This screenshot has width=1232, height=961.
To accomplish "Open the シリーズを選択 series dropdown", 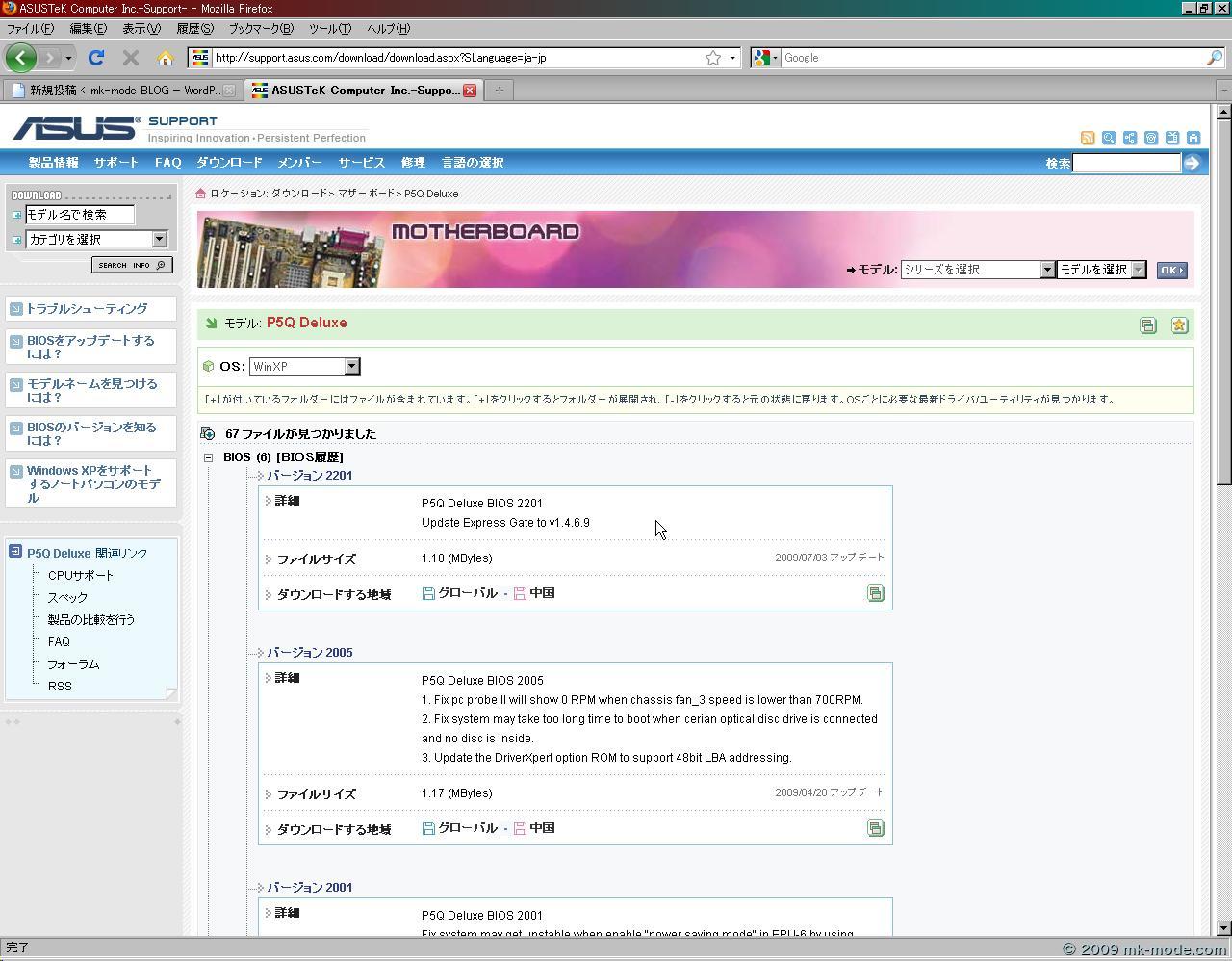I will pos(1046,270).
